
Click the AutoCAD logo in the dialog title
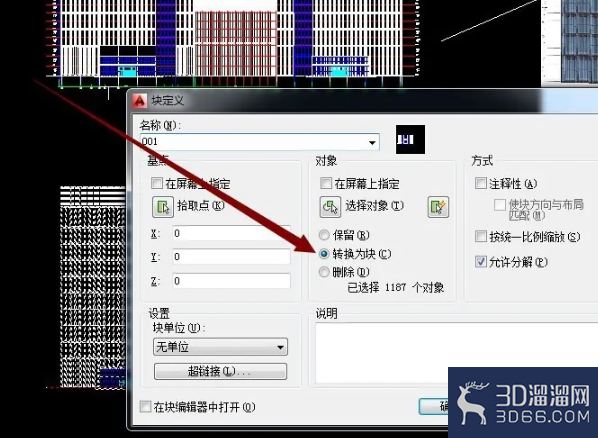pyautogui.click(x=140, y=100)
